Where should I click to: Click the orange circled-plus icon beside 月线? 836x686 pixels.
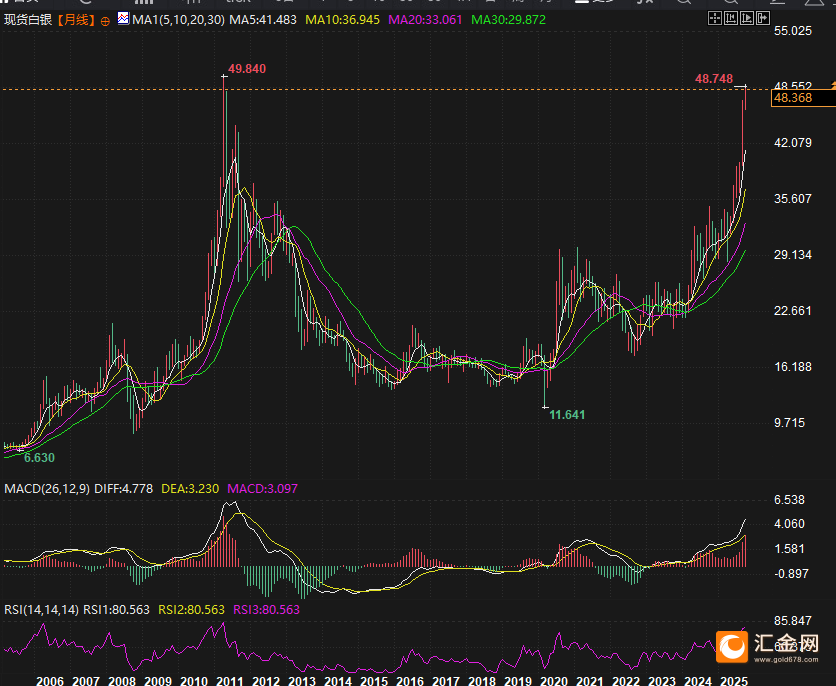(106, 20)
